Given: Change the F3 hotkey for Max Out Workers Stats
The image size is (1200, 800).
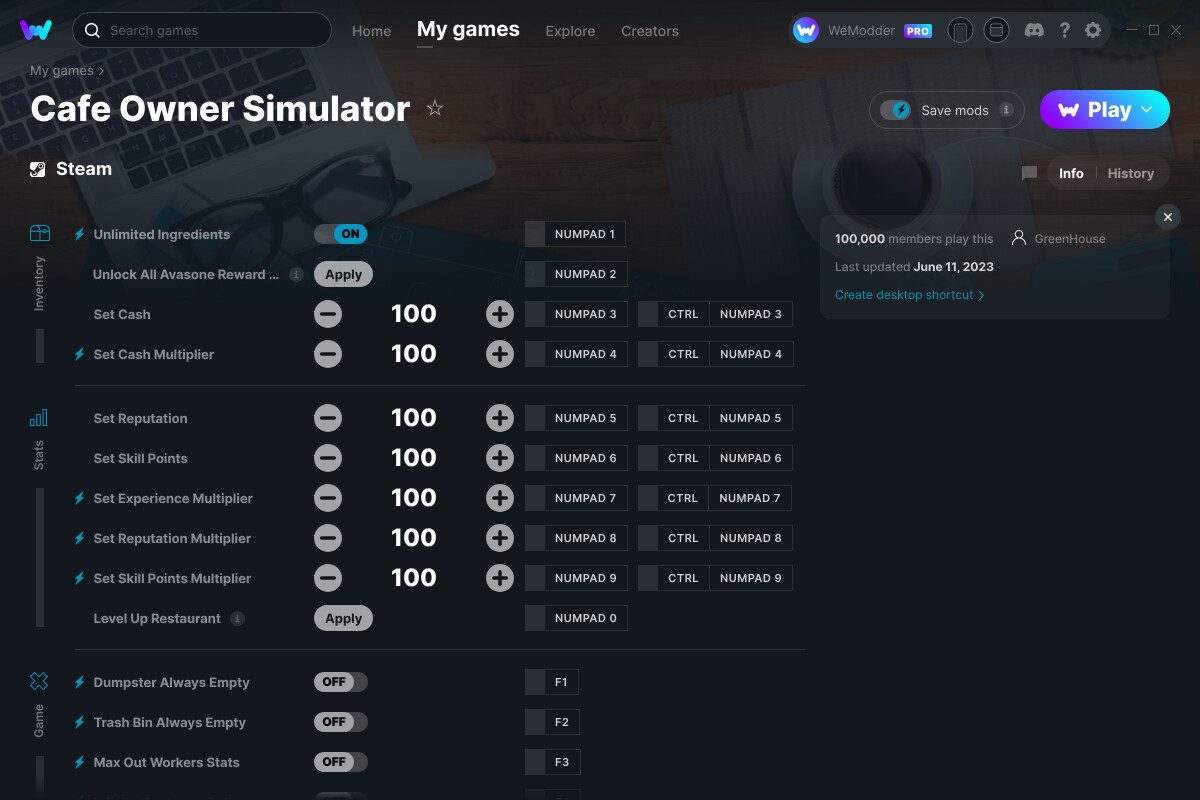Looking at the screenshot, I should (x=553, y=762).
